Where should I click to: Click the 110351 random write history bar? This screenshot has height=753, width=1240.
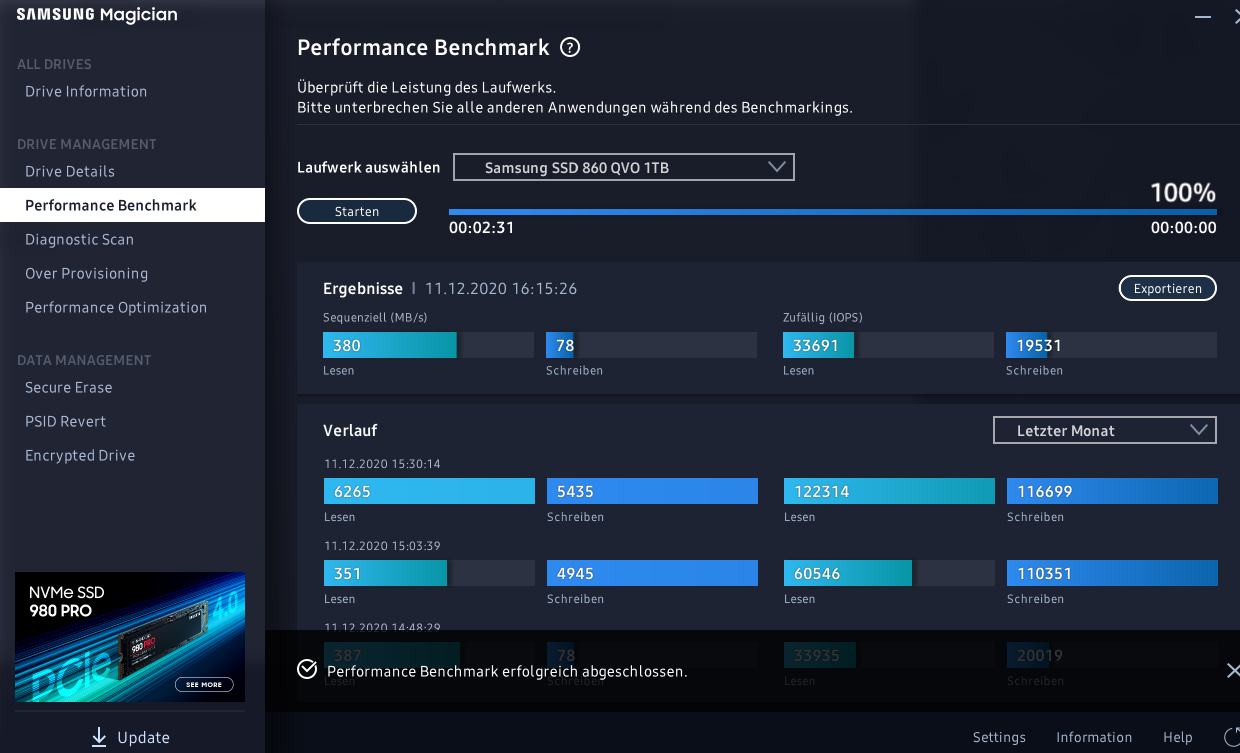point(1112,573)
